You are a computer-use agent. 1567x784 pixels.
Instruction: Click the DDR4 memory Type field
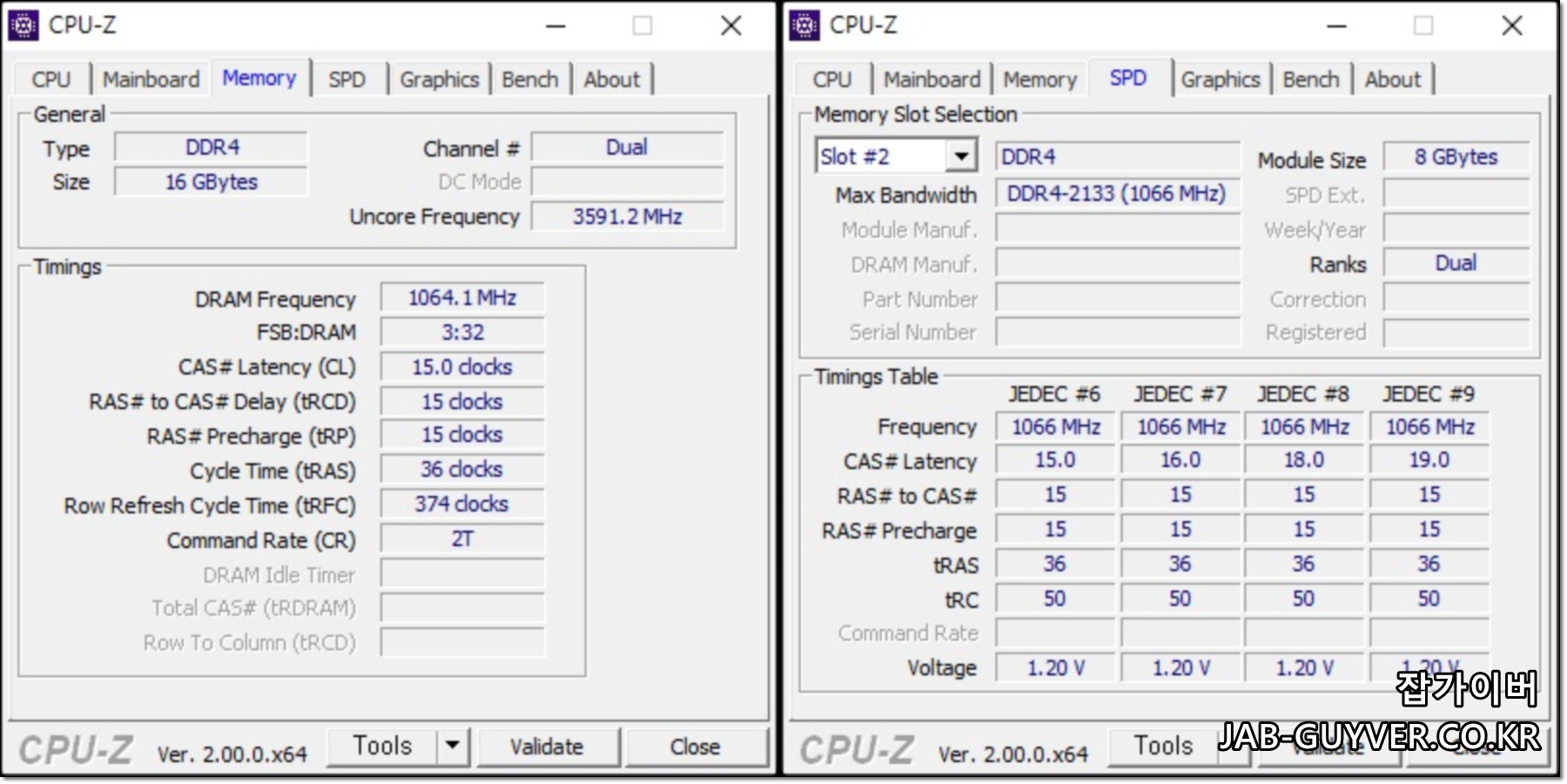coord(212,147)
